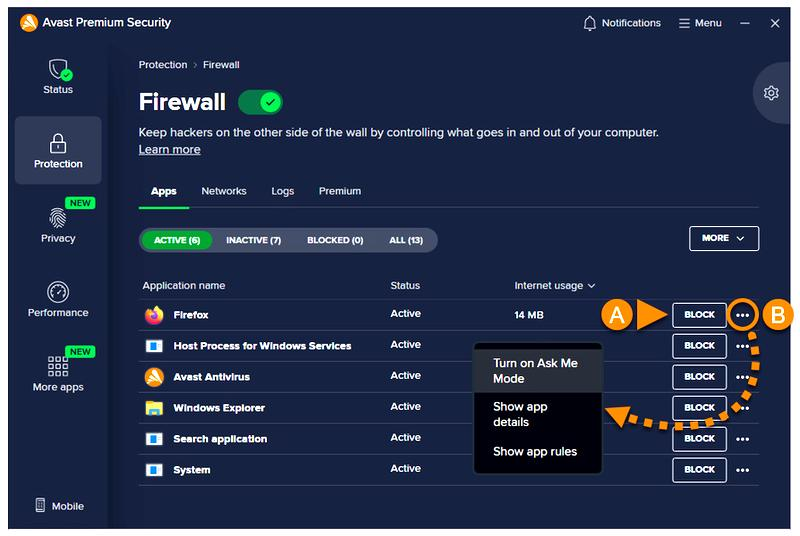Click the Search application name
The image size is (800, 536).
pyautogui.click(x=220, y=439)
